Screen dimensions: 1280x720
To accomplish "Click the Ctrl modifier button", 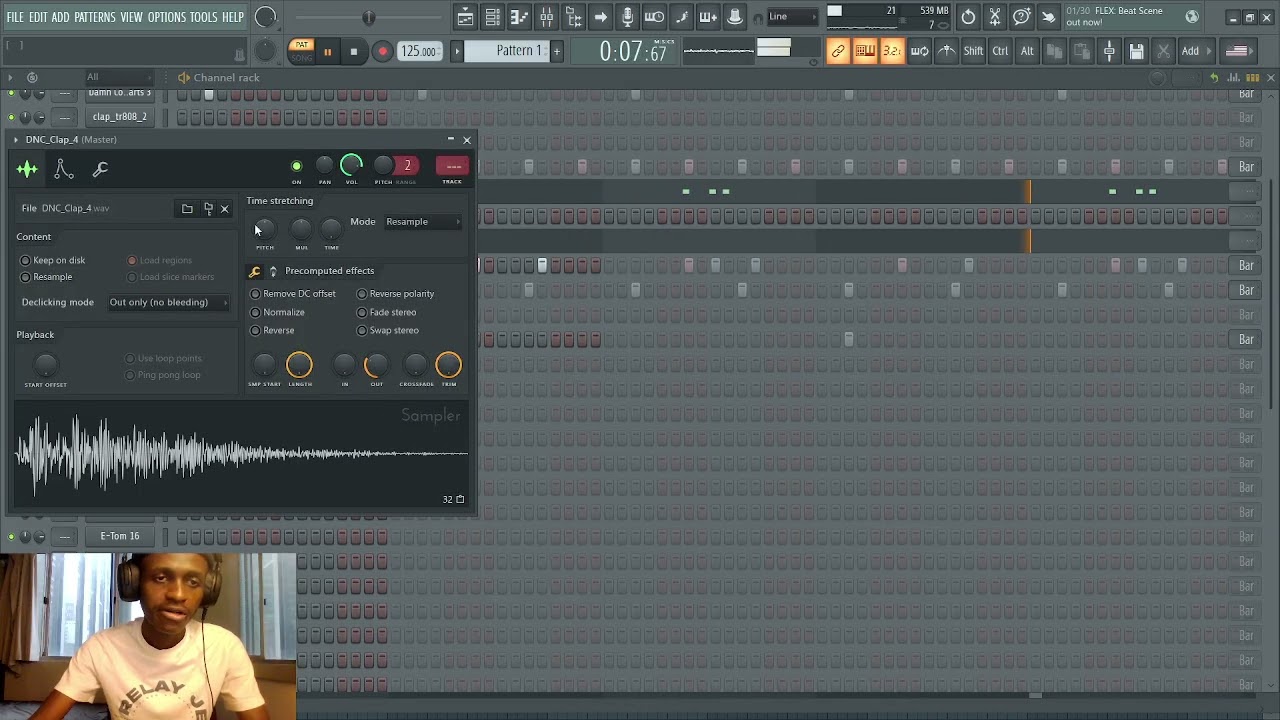I will (1000, 51).
